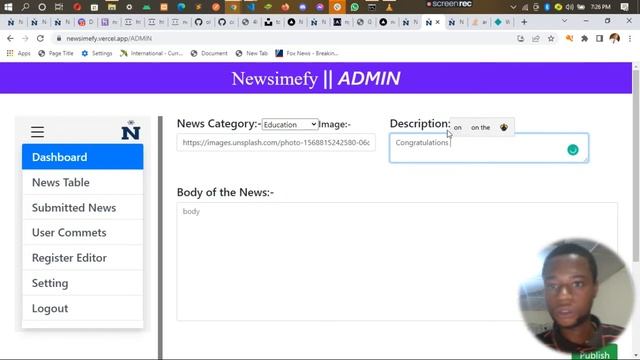Click the orange extension icon beside the star

point(569,38)
